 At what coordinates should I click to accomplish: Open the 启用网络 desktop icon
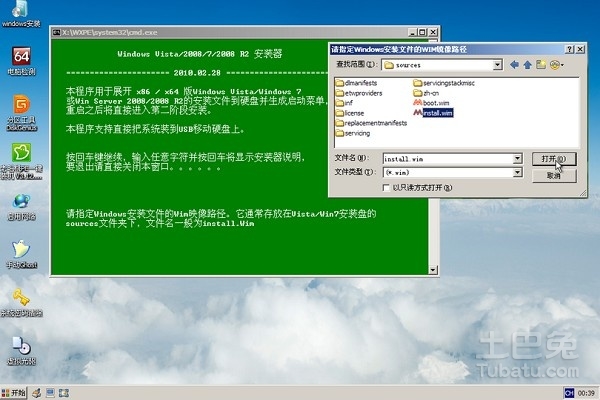(21, 207)
